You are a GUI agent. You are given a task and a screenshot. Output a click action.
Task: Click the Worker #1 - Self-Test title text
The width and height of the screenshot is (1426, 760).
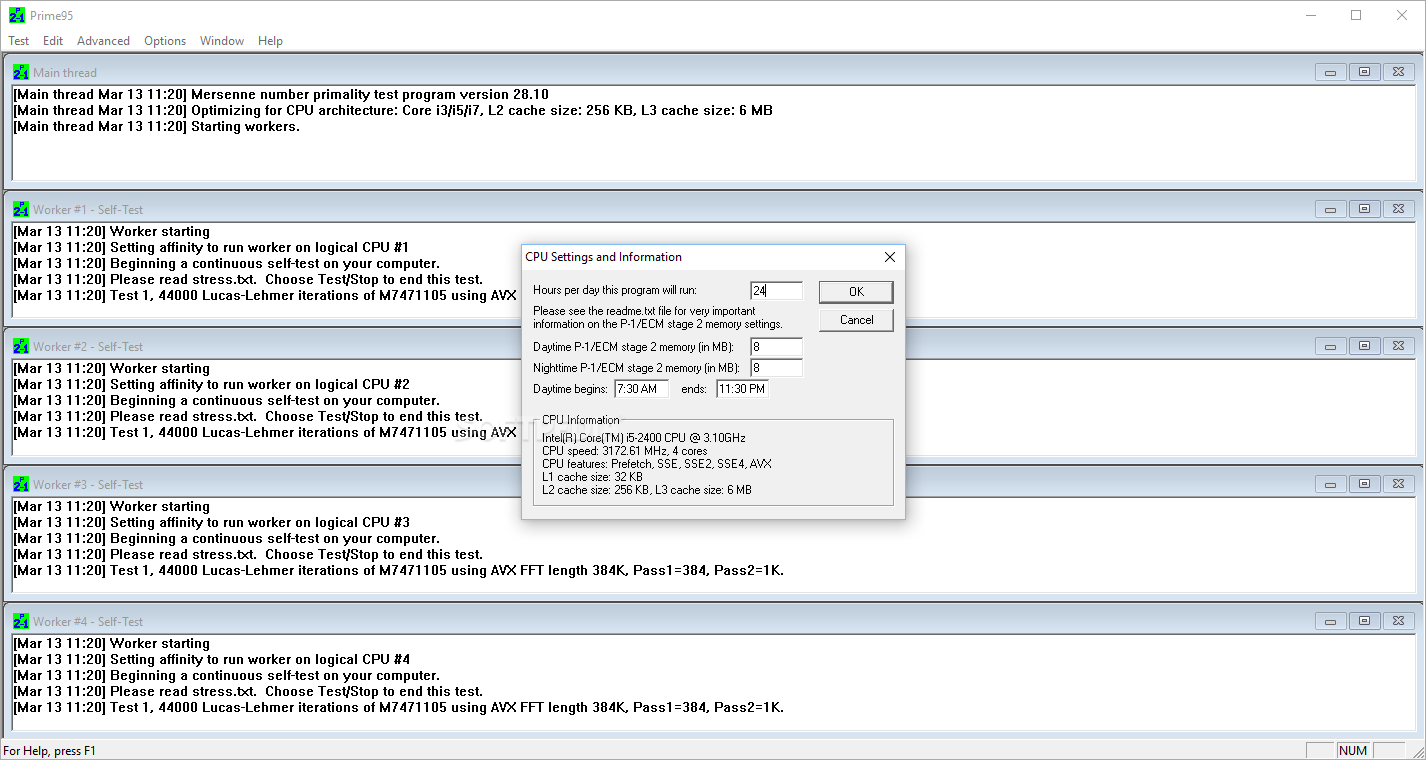[88, 210]
